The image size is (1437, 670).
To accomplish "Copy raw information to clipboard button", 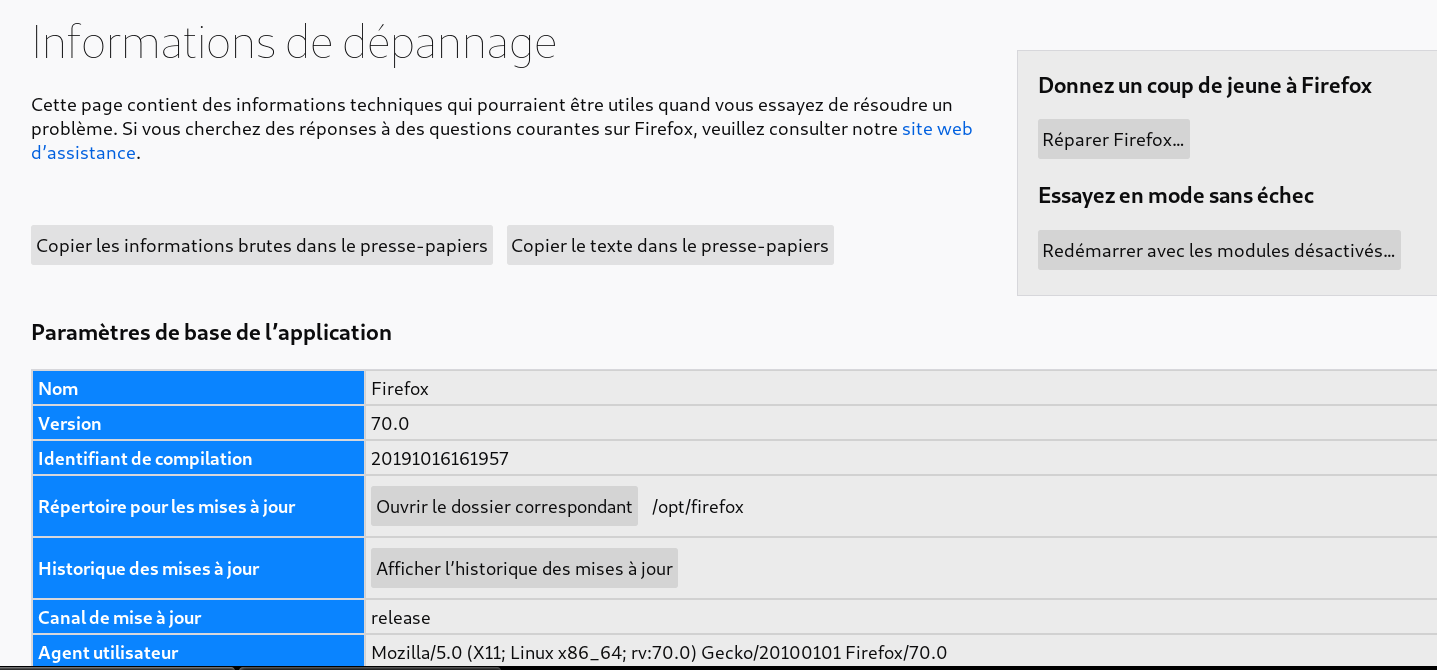I will coord(262,246).
